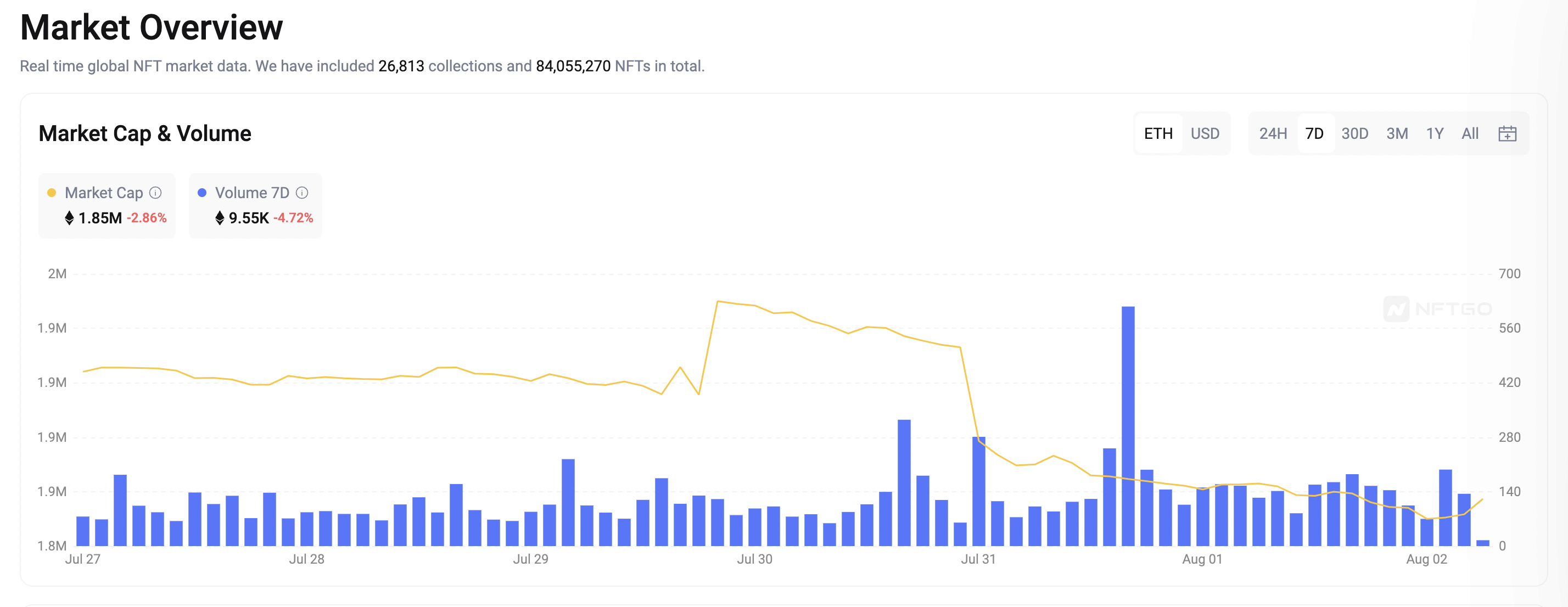Image resolution: width=1568 pixels, height=607 pixels.
Task: Toggle the Volume 7D series legend
Action: click(x=252, y=193)
